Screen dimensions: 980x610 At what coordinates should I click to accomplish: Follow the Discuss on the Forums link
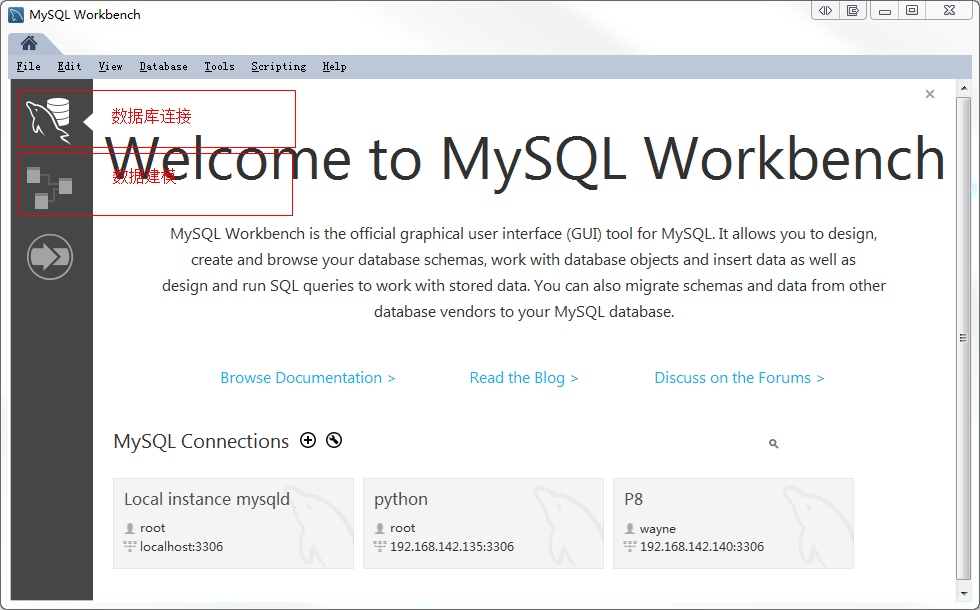[x=739, y=378]
